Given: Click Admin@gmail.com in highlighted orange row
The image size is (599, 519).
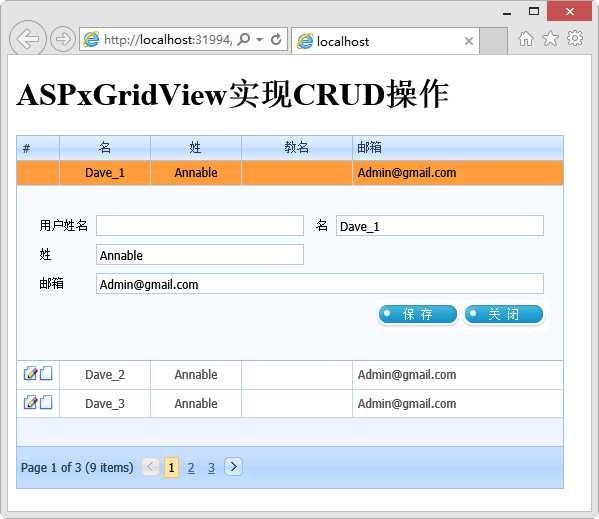Looking at the screenshot, I should pos(407,173).
